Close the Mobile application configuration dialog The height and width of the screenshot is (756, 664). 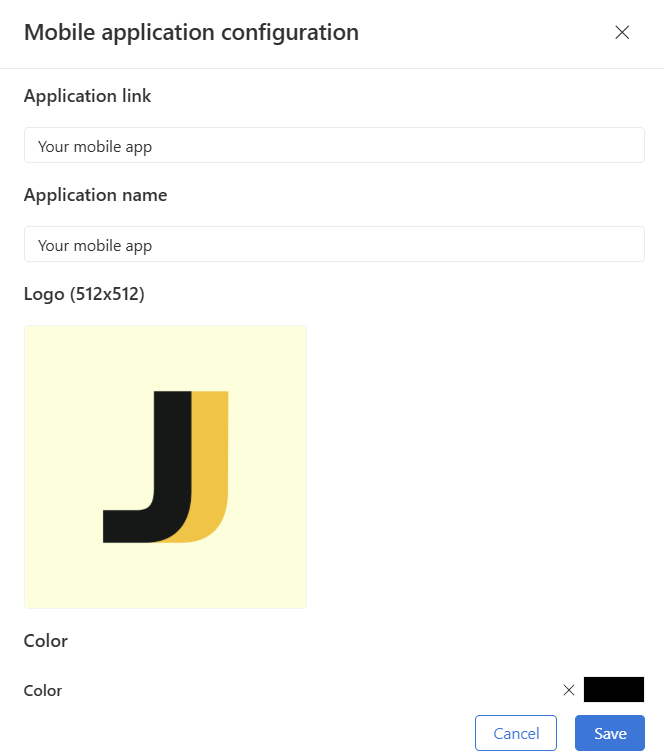[622, 33]
